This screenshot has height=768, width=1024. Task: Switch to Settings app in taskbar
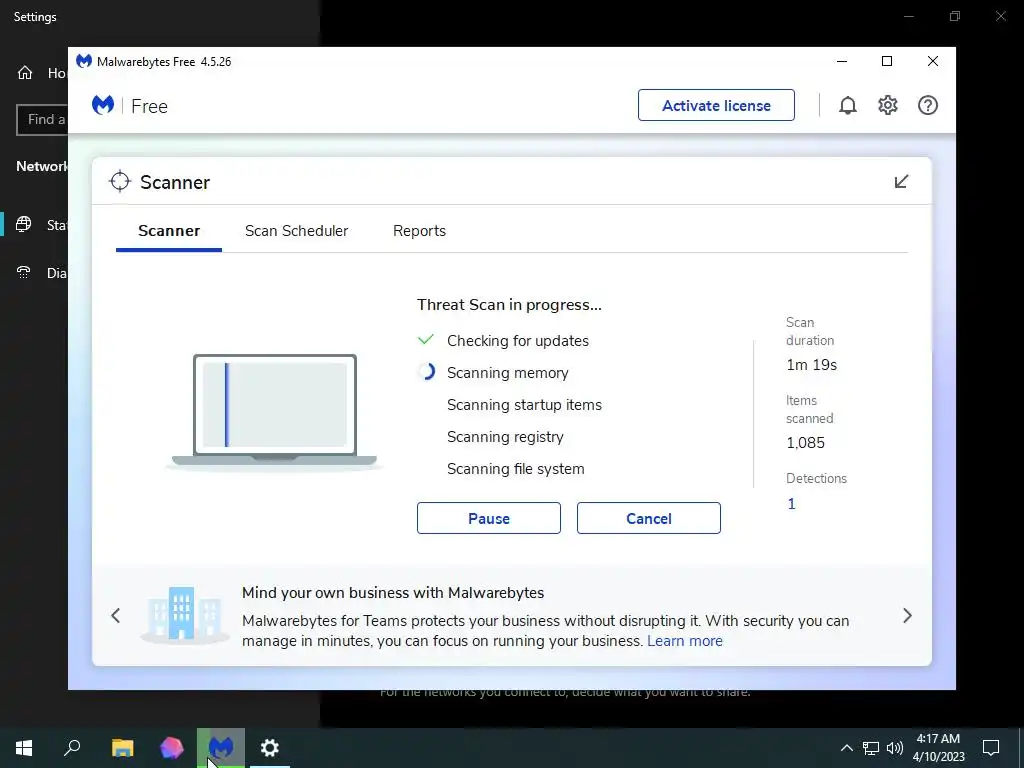pos(270,748)
